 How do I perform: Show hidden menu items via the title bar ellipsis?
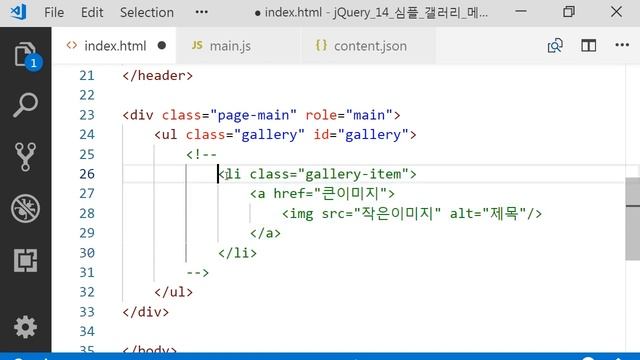point(202,12)
